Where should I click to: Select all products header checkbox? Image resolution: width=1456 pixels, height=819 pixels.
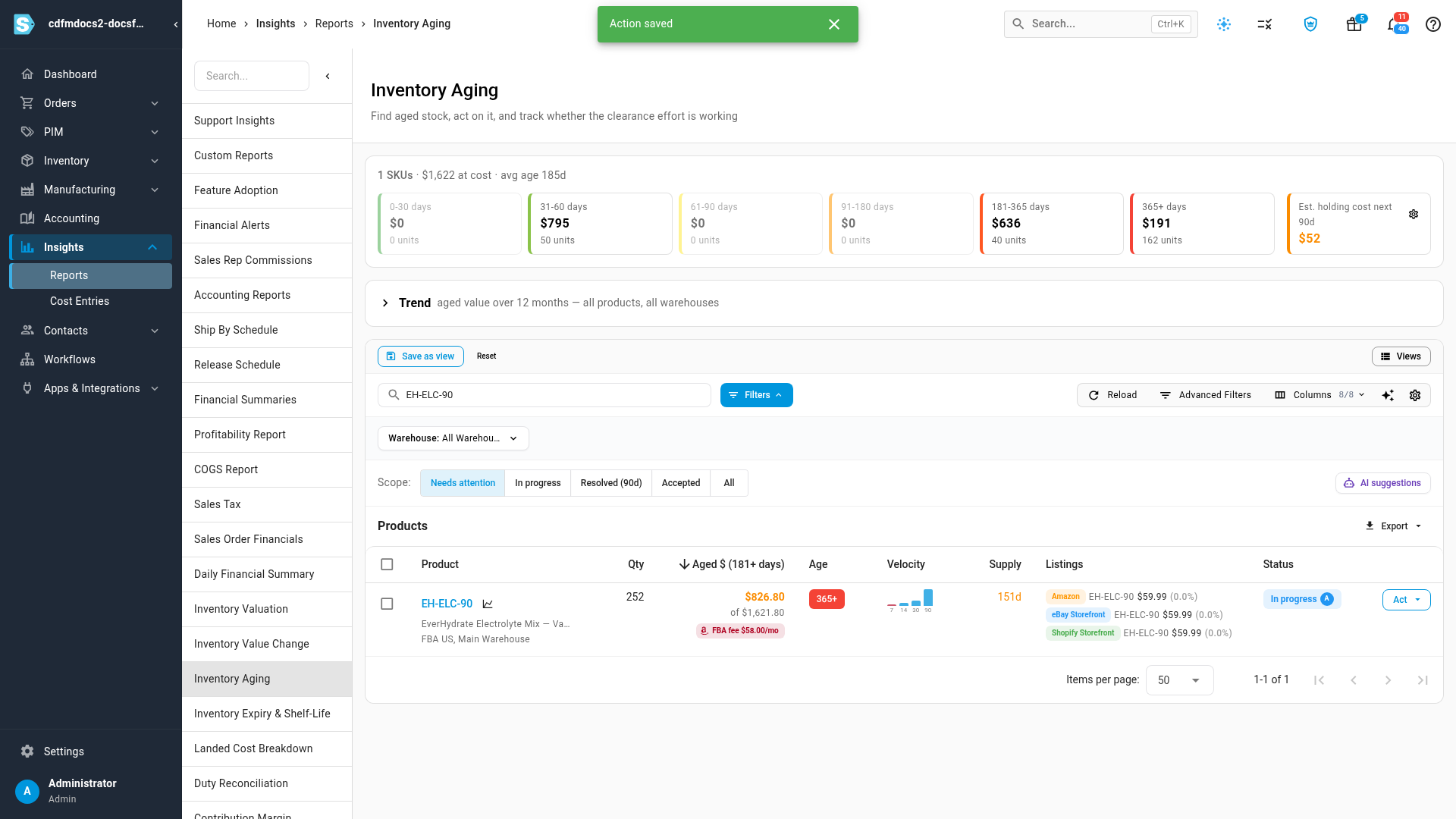(x=387, y=564)
